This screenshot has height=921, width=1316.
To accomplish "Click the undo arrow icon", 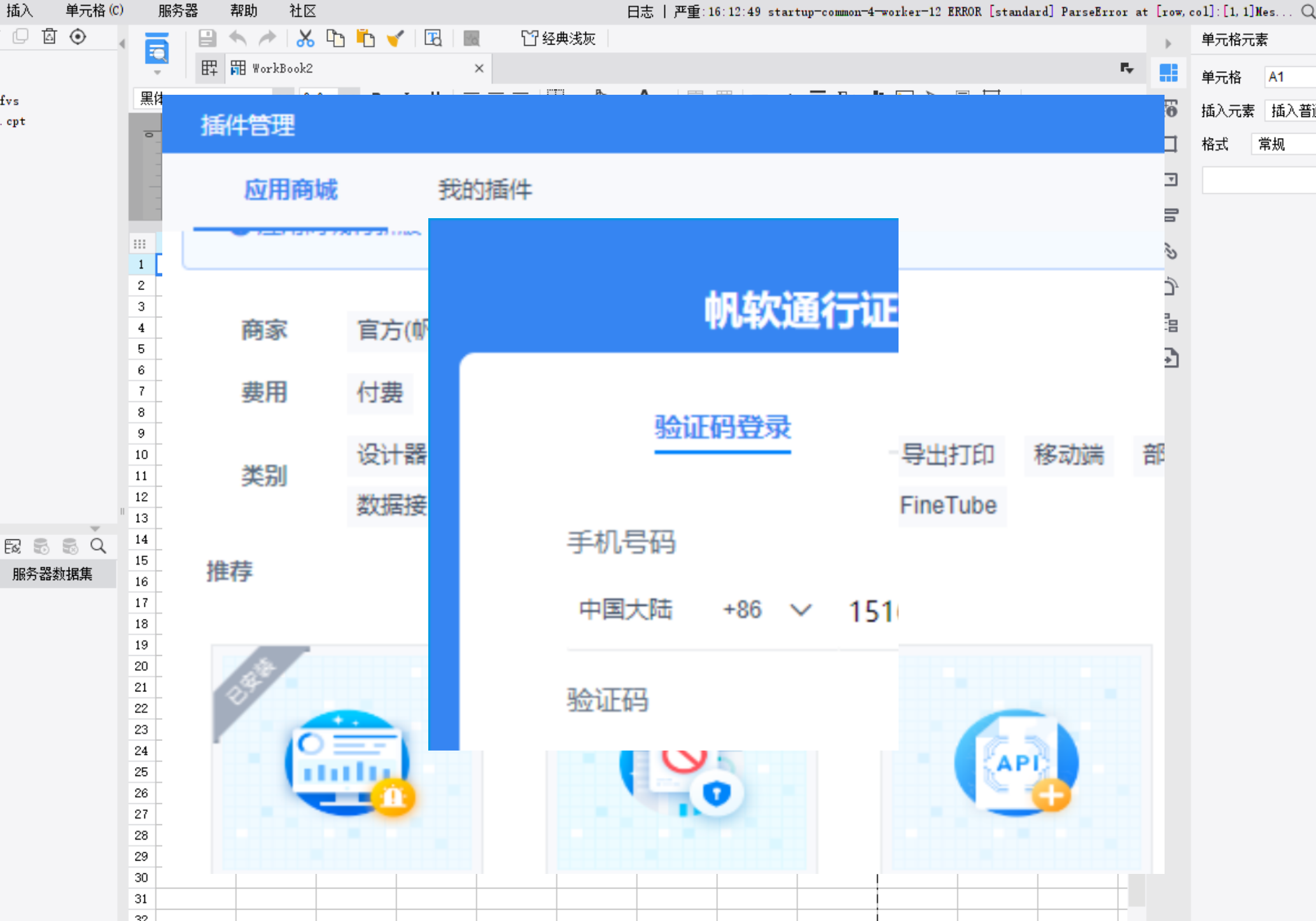I will click(237, 38).
